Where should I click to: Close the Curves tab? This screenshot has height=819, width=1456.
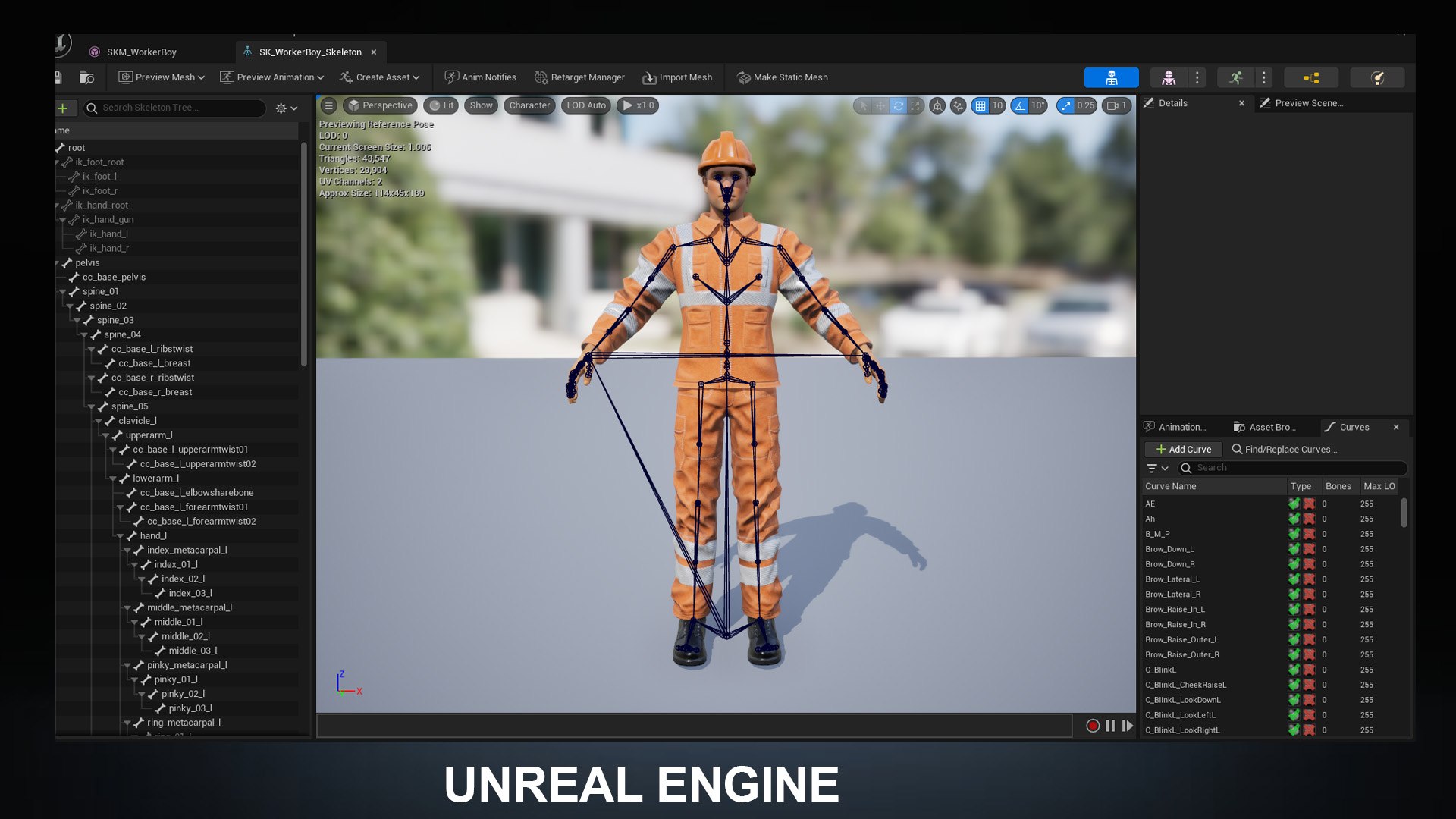click(1396, 427)
